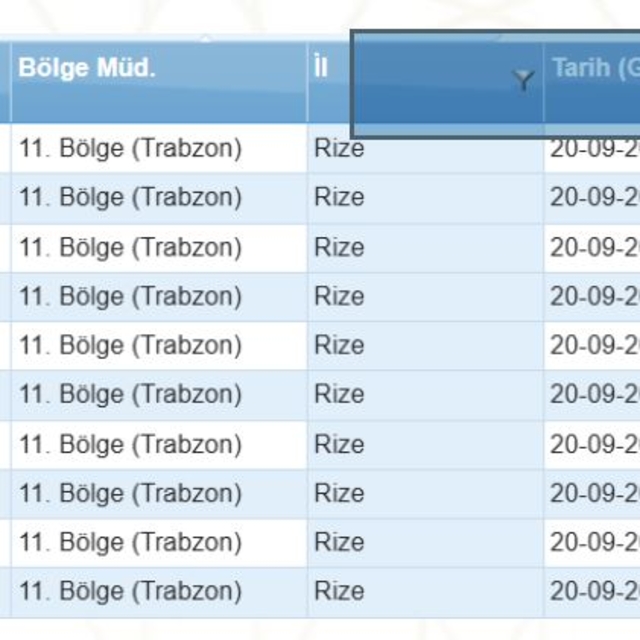Select the first row's 11. Bölge (Trabzon) cell
Image resolution: width=640 pixels, height=640 pixels.
pyautogui.click(x=130, y=149)
